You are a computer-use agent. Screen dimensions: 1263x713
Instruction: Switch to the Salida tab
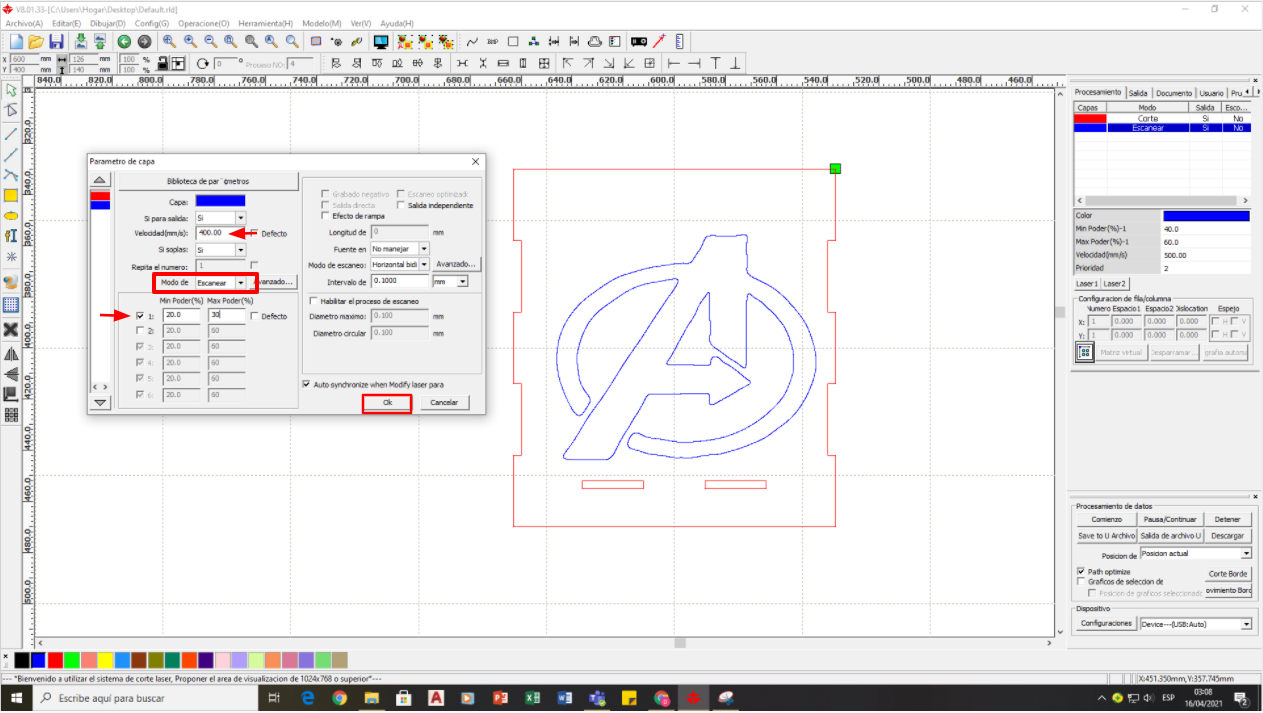pyautogui.click(x=1138, y=92)
